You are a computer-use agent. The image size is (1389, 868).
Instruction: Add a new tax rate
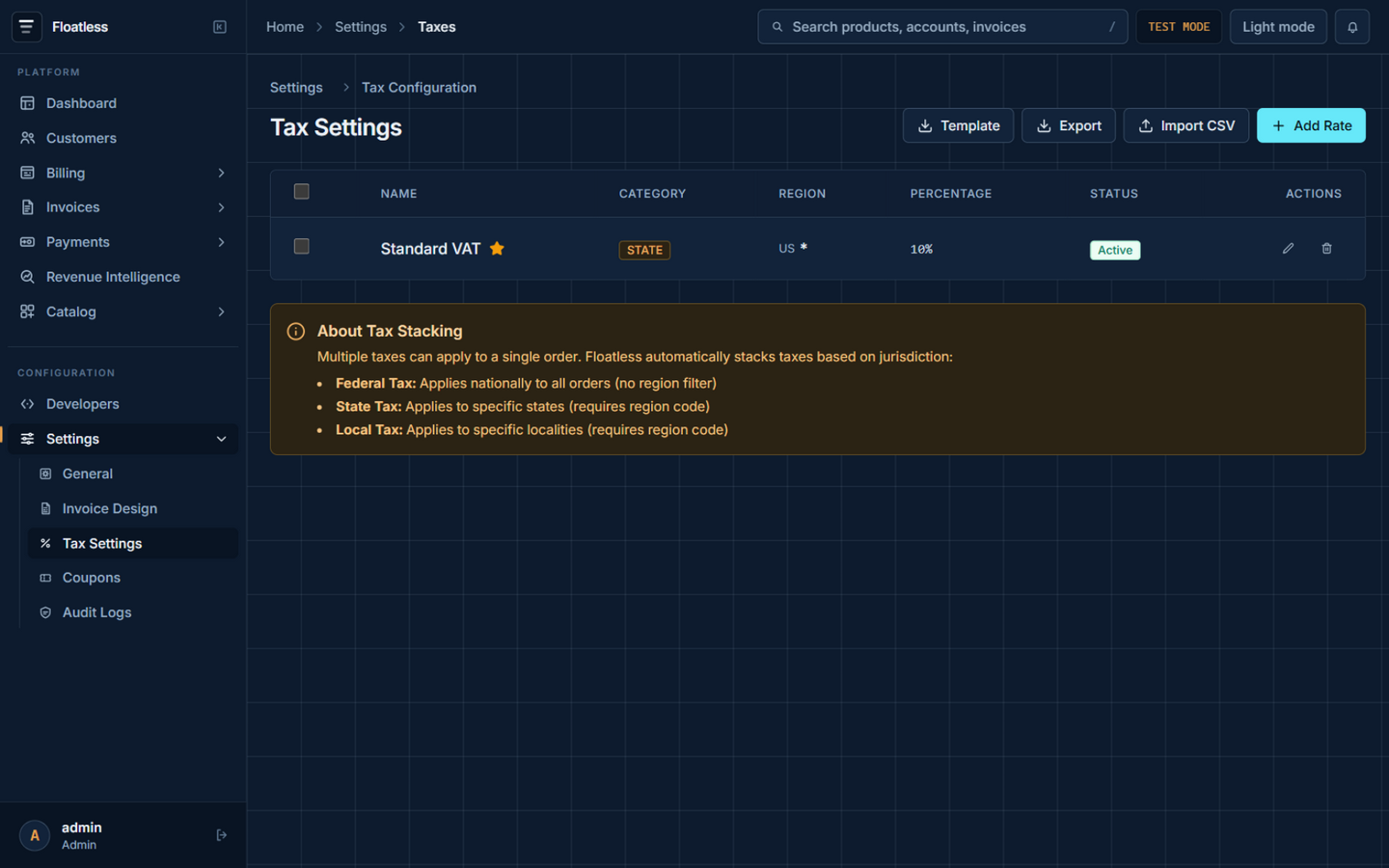tap(1311, 125)
